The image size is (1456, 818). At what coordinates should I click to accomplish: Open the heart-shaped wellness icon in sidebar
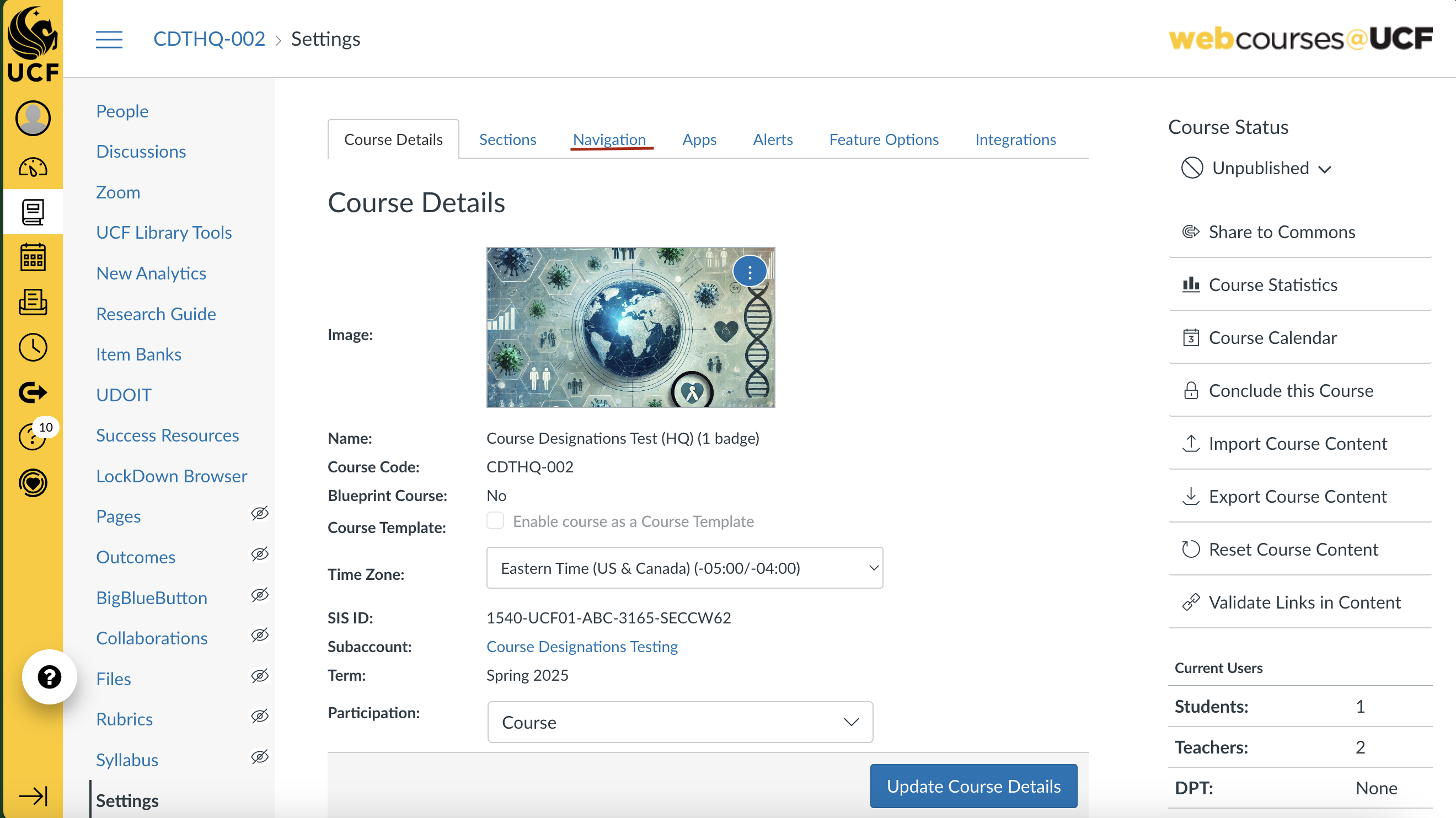(33, 483)
